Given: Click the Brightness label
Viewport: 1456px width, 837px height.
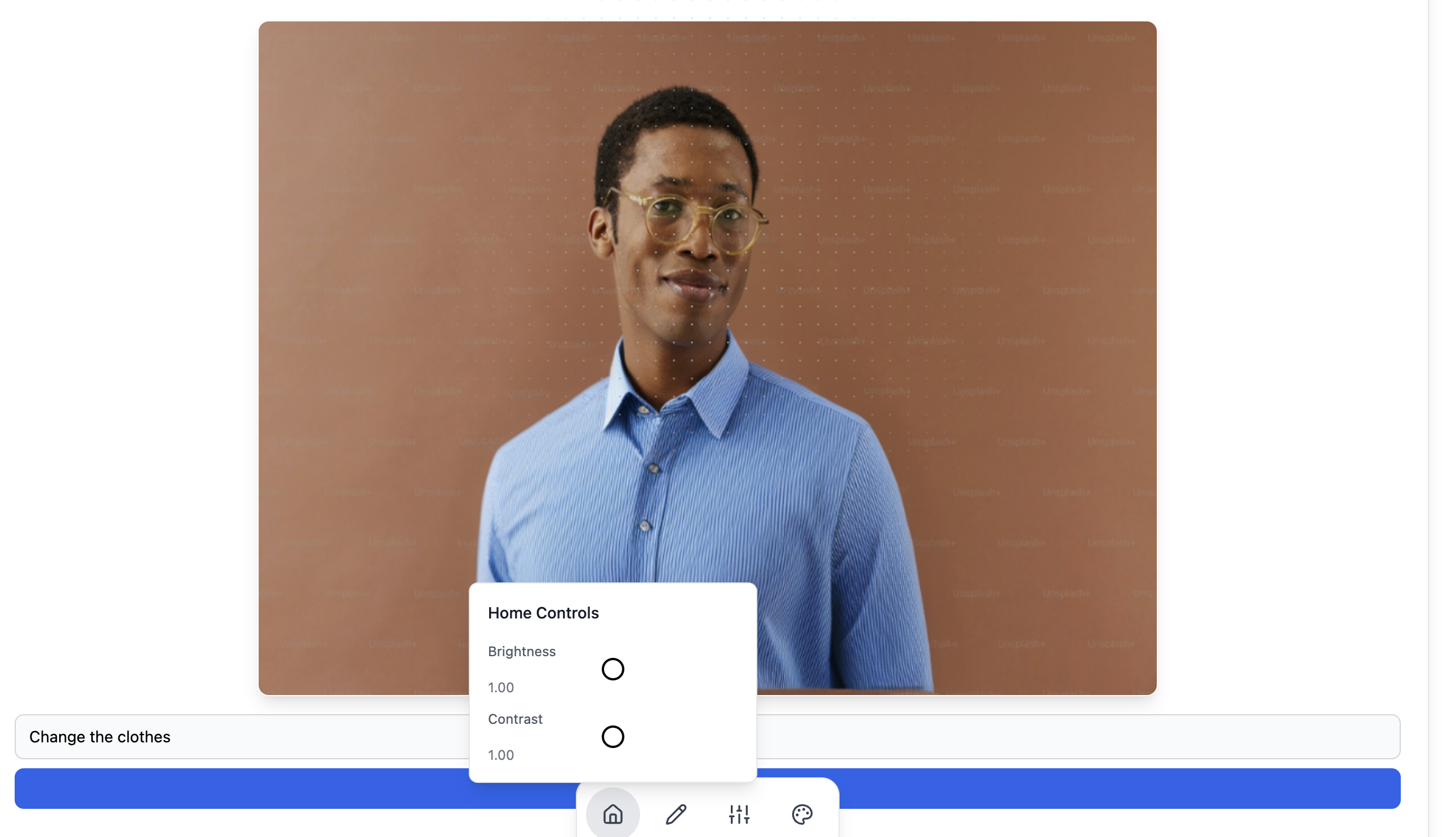Looking at the screenshot, I should click(522, 651).
